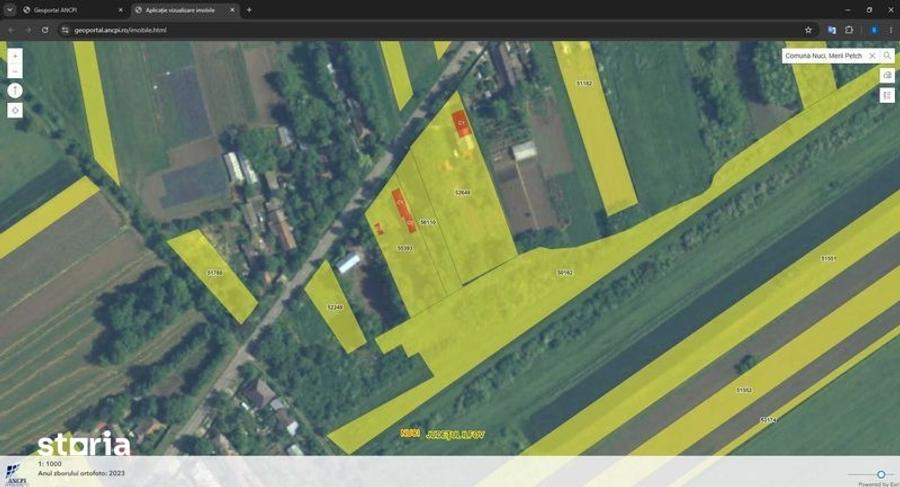The image size is (900, 487).
Task: Zoom out the map with minus button
Action: tap(15, 71)
